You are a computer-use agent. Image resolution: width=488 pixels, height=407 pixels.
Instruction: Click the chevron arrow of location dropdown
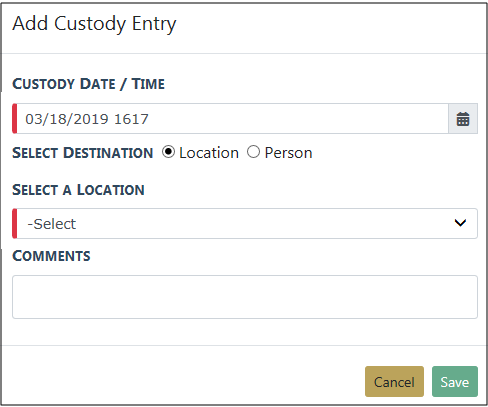[x=460, y=223]
